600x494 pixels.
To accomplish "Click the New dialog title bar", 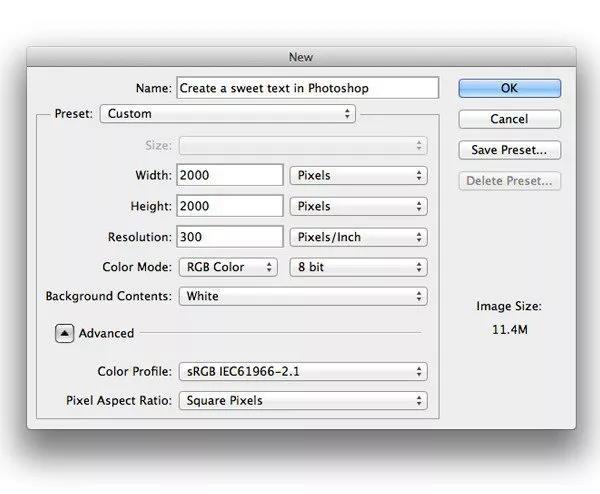I will (301, 59).
